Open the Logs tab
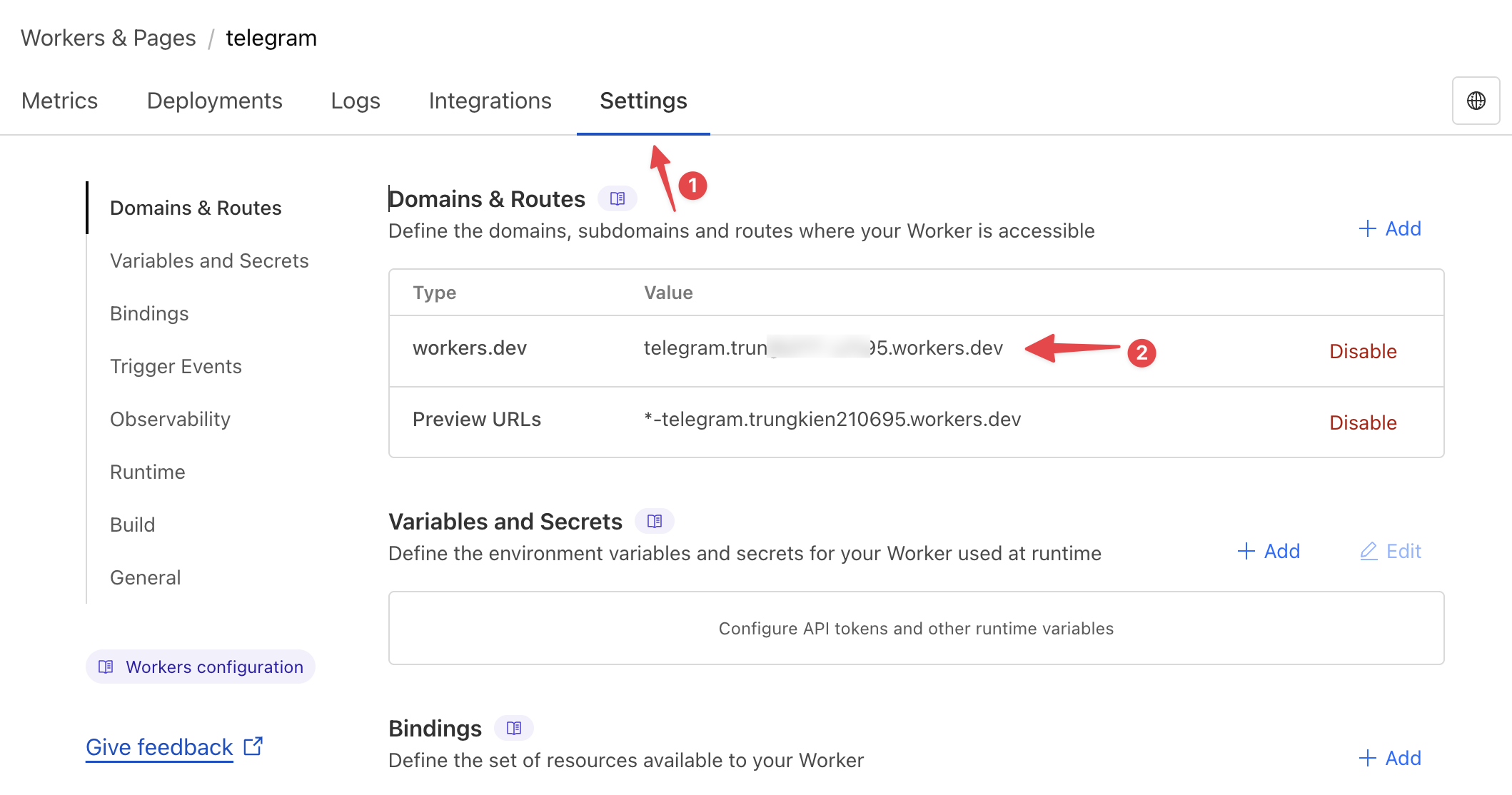Screen dimensions: 1512x795 click(356, 101)
